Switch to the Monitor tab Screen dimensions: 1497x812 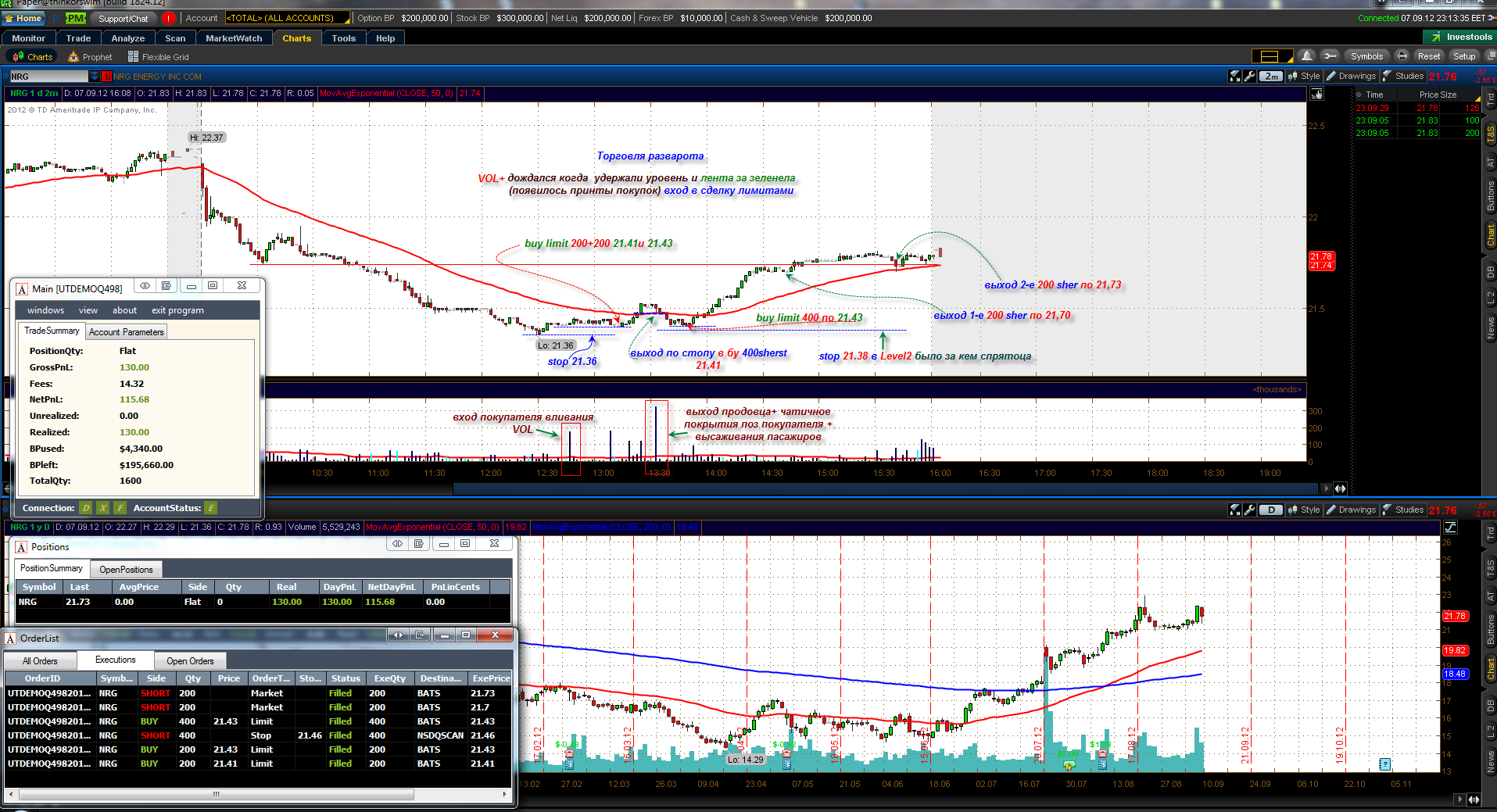click(29, 38)
